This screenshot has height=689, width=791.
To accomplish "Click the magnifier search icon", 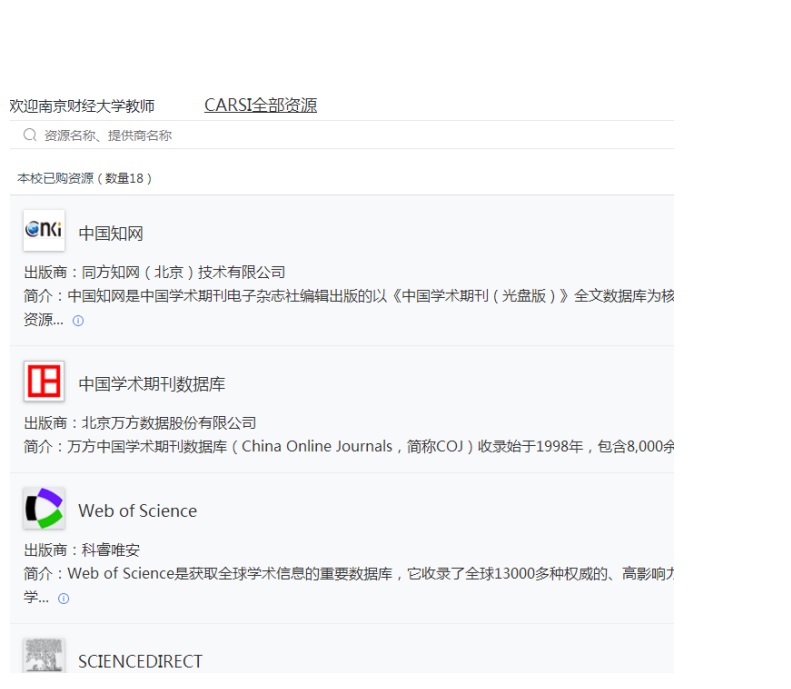I will [x=30, y=135].
